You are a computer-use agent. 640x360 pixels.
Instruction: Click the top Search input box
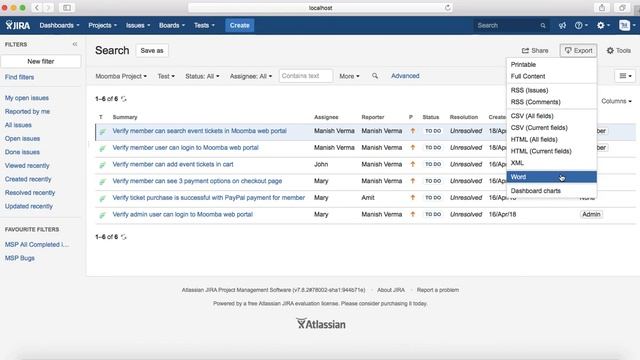(511, 25)
